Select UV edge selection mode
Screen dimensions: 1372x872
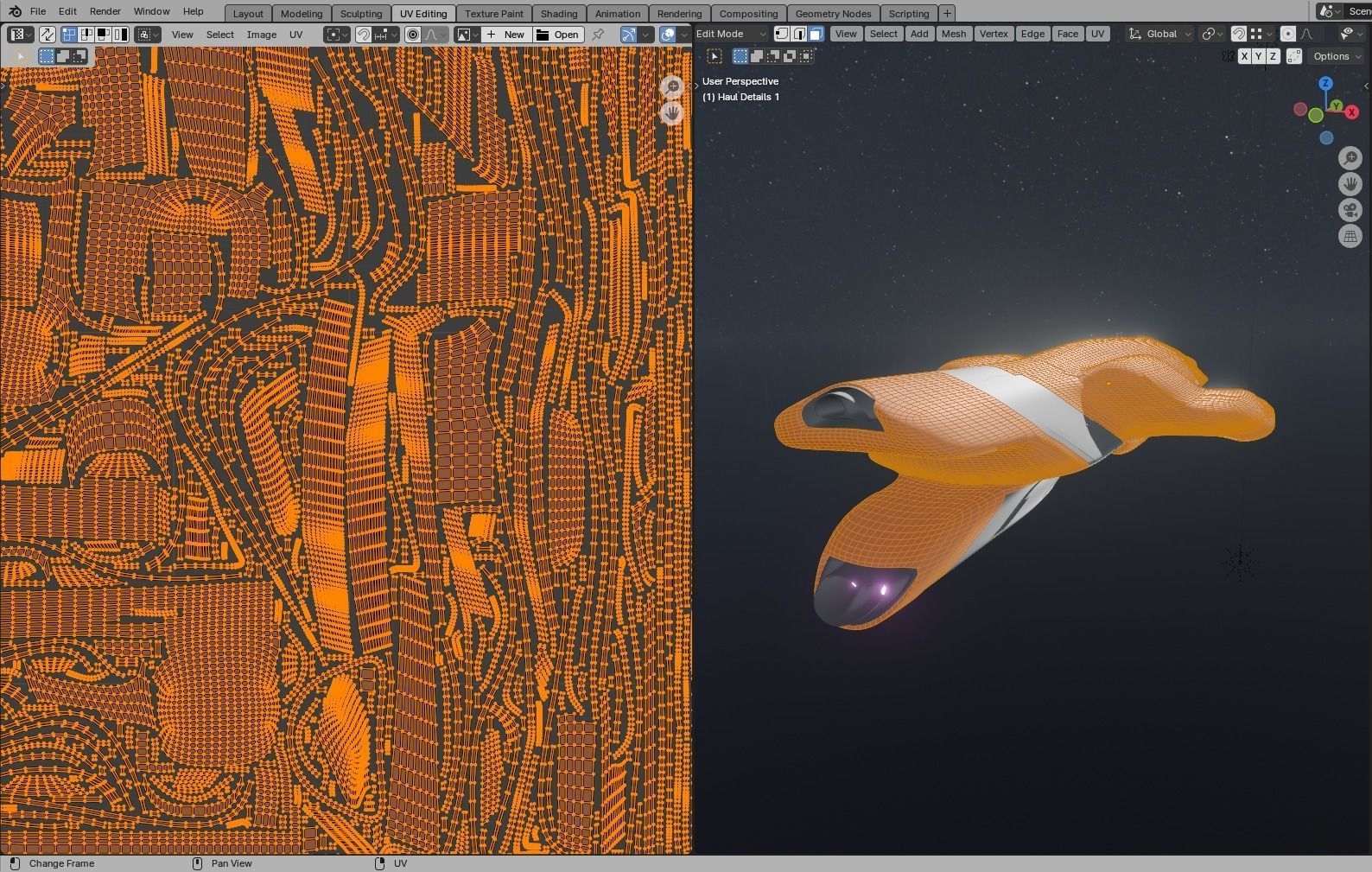[x=86, y=35]
